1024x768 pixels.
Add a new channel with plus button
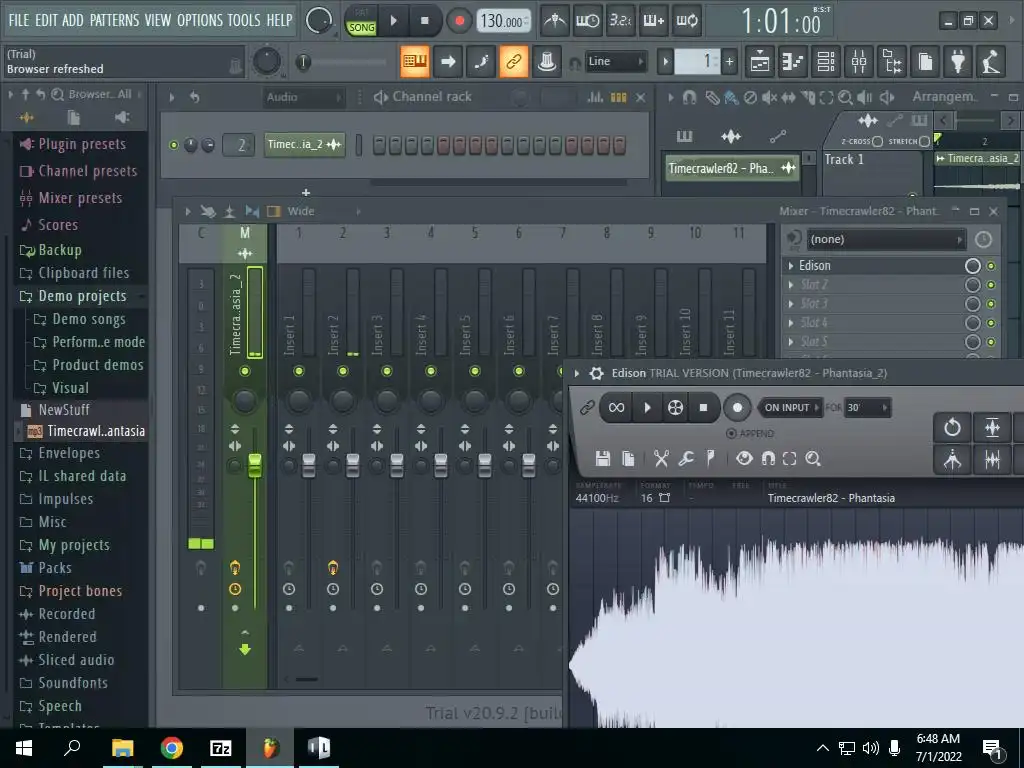(306, 193)
